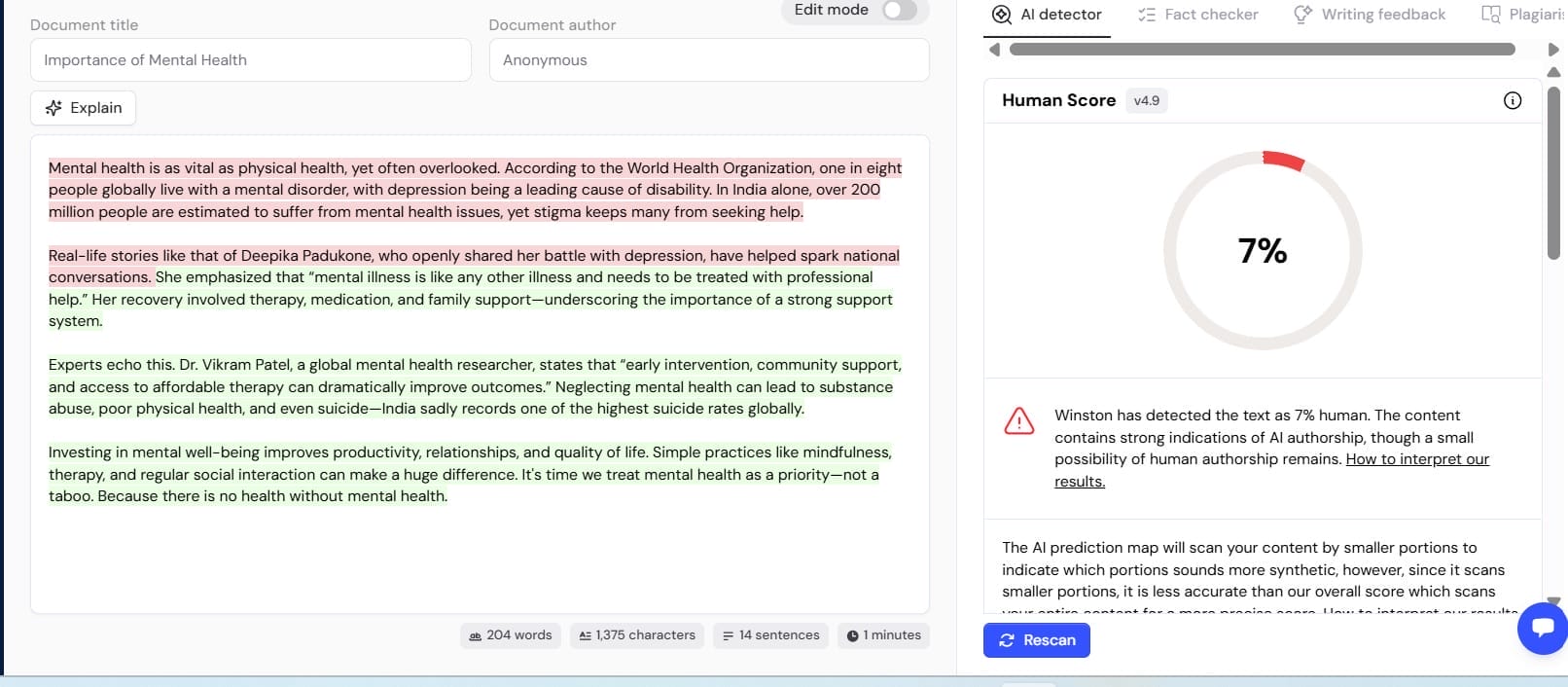Click the paragraph starting 'Experts echo this'

coord(476,386)
